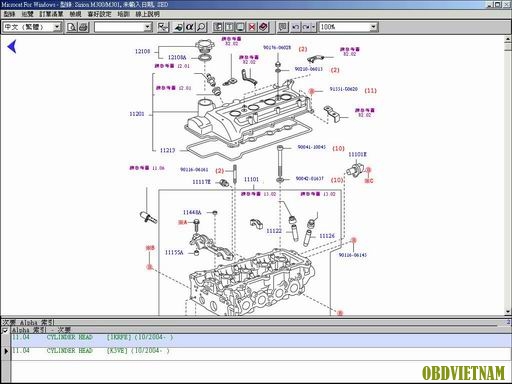The width and height of the screenshot is (512, 384).
Task: Click part number 11101 in diagram
Action: click(251, 179)
